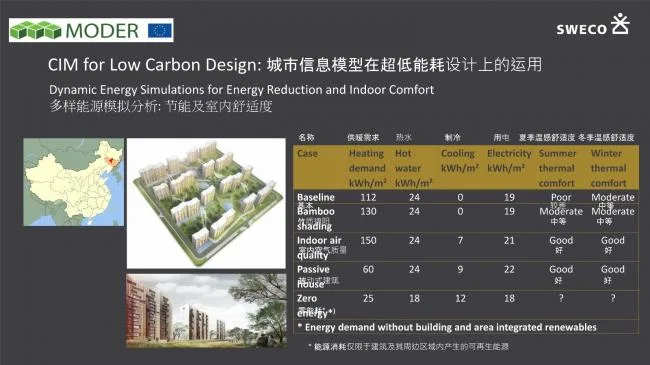Click Zero energy hot water value 18
This screenshot has width=650, height=365.
(x=414, y=299)
